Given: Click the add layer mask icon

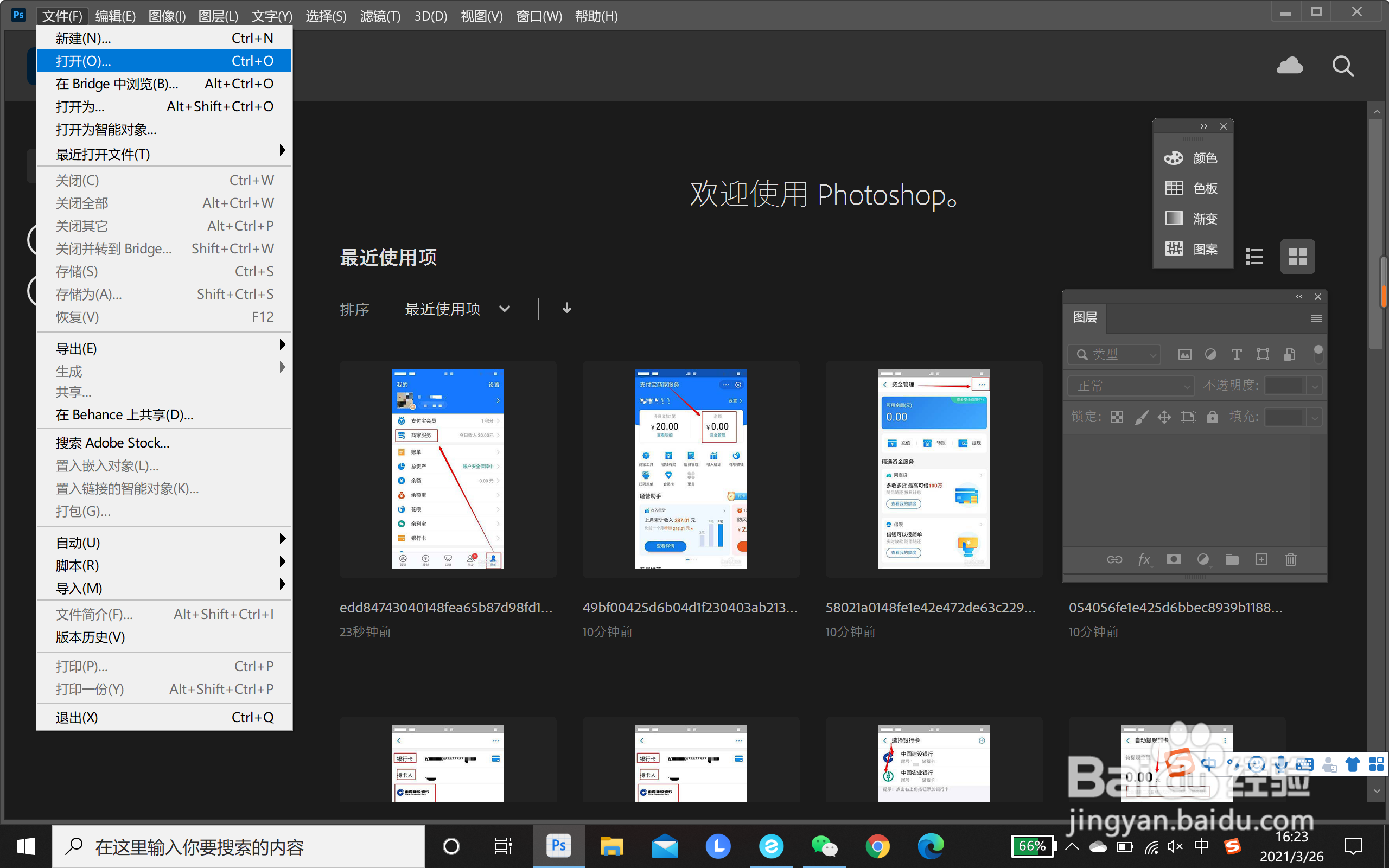Looking at the screenshot, I should click(x=1174, y=559).
